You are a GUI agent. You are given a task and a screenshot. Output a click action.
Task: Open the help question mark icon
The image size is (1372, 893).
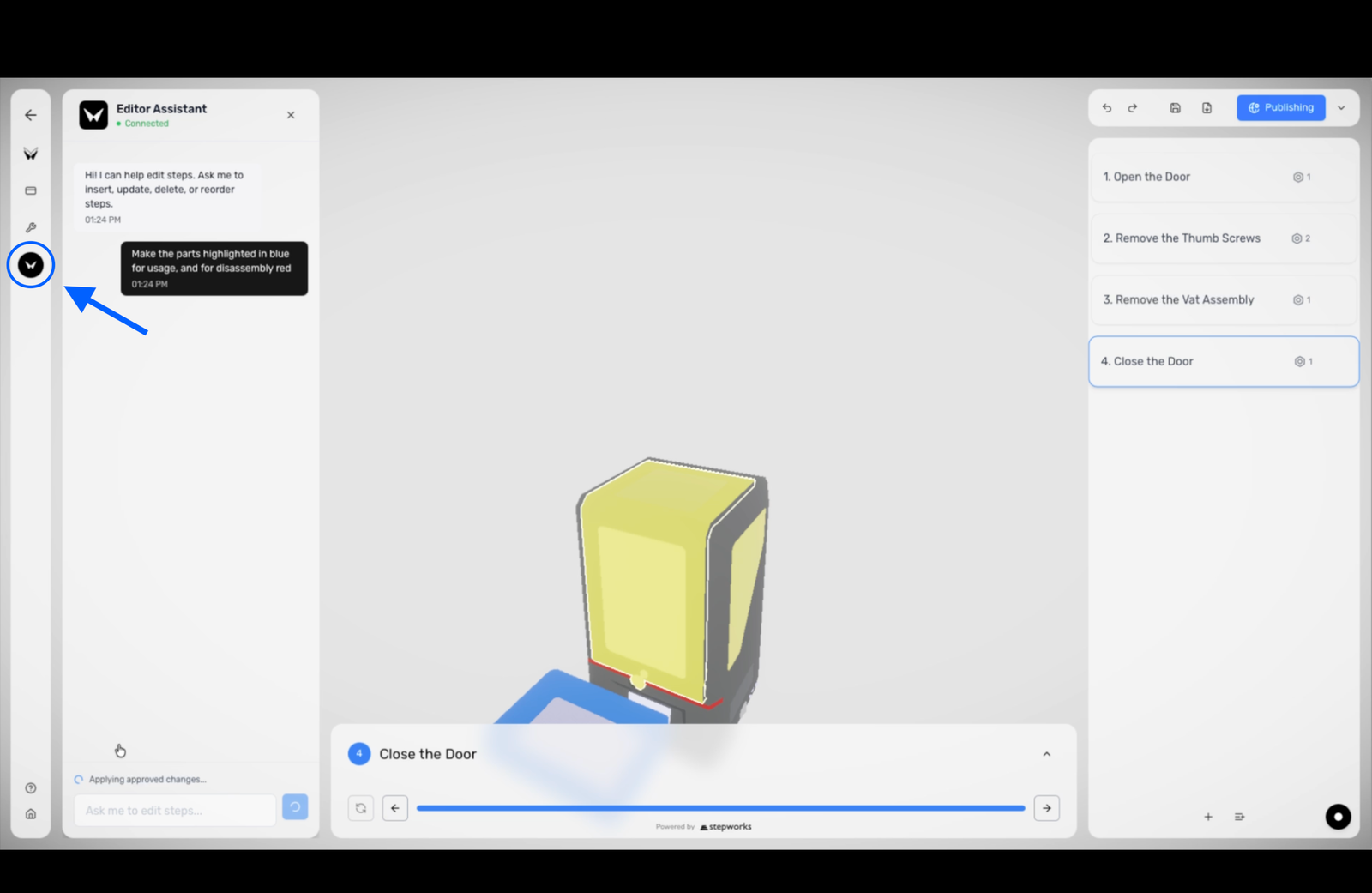[31, 788]
